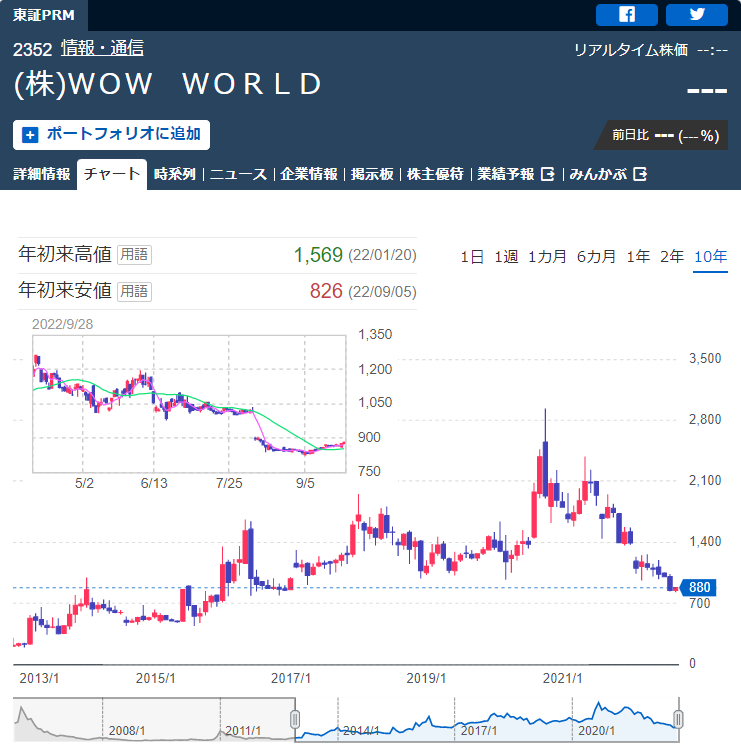This screenshot has height=750, width=741.
Task: Open the 時系列 tab
Action: (175, 174)
